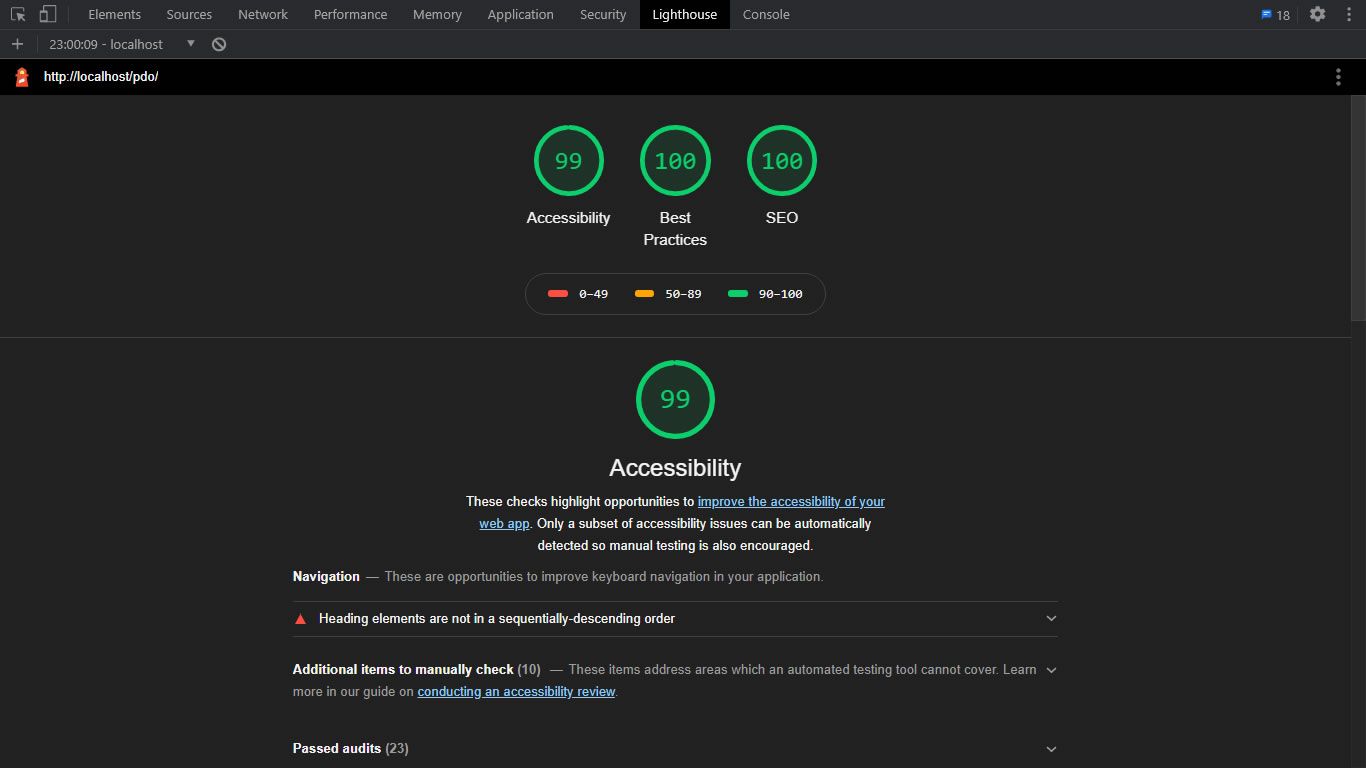Jump to Accessibility via top score gauge 99
The width and height of the screenshot is (1366, 768).
[x=568, y=161]
